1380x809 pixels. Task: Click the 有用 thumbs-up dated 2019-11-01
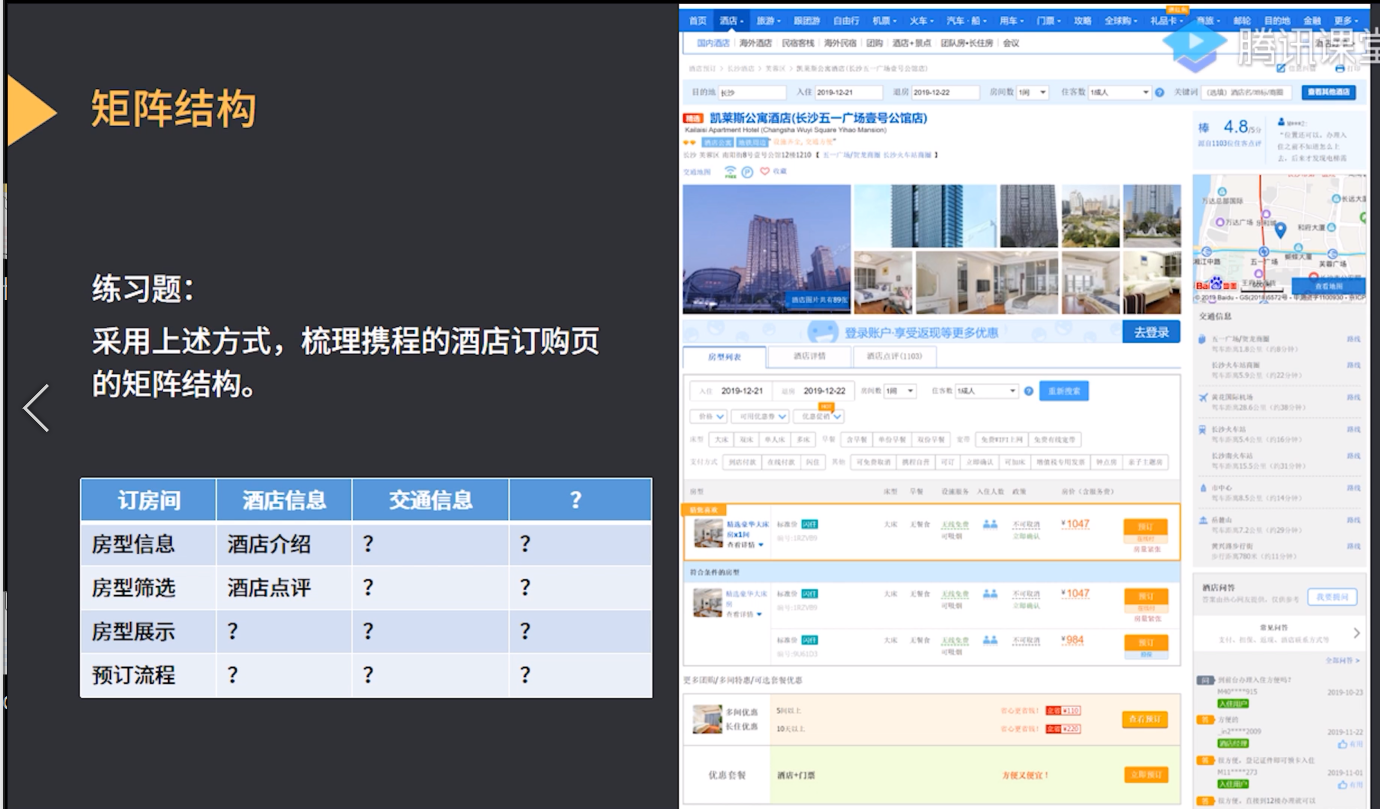1349,786
